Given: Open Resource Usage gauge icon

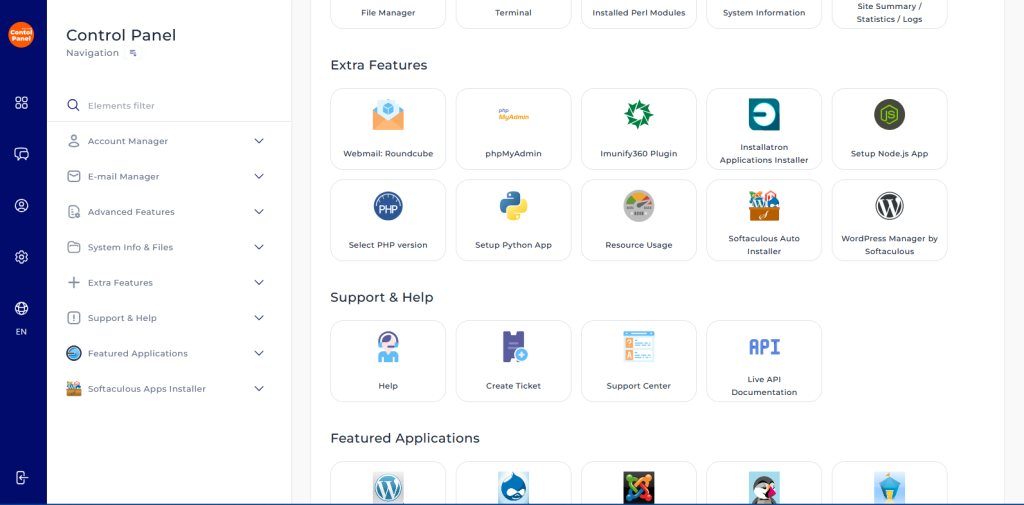Looking at the screenshot, I should point(638,206).
